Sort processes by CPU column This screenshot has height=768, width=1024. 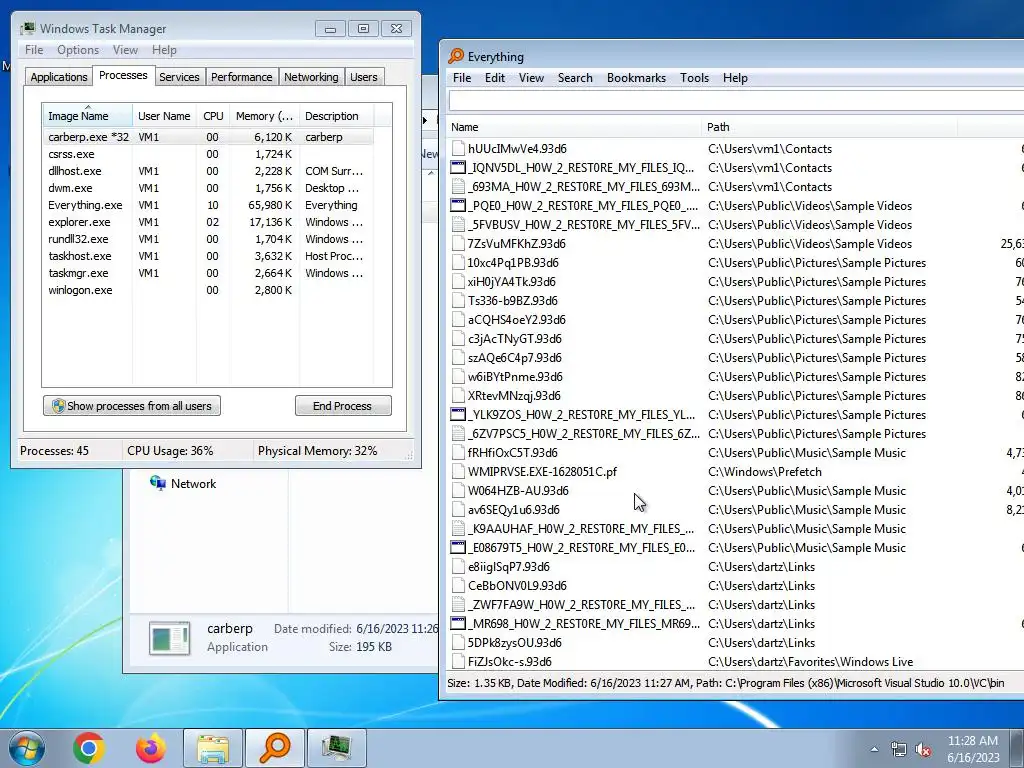click(x=213, y=116)
